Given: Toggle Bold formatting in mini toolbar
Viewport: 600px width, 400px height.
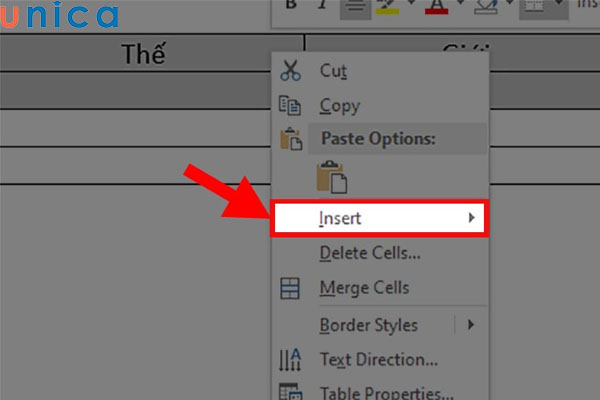Looking at the screenshot, I should pyautogui.click(x=292, y=5).
